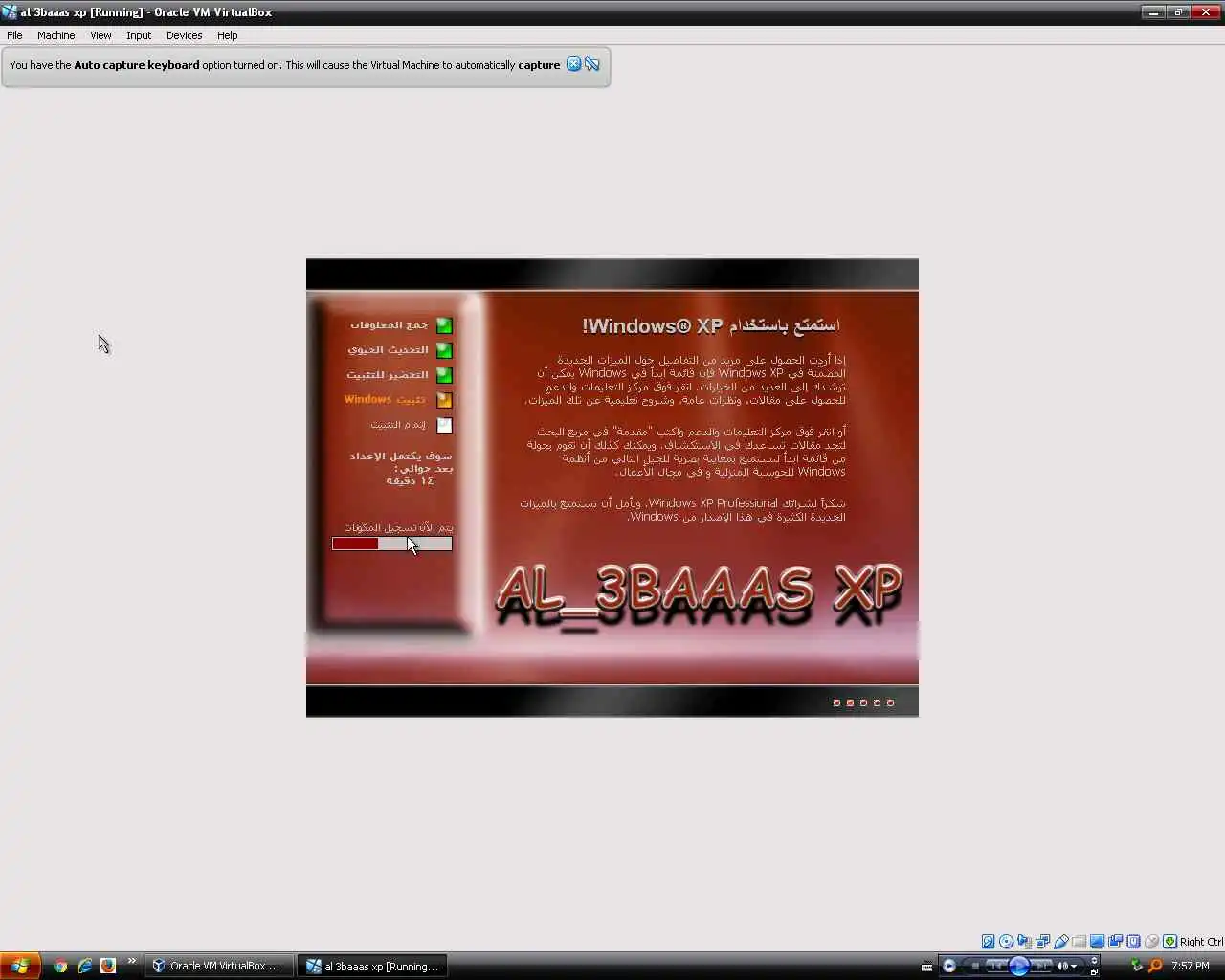This screenshot has height=980, width=1225.
Task: Click the display settings status icon
Action: [x=1098, y=942]
